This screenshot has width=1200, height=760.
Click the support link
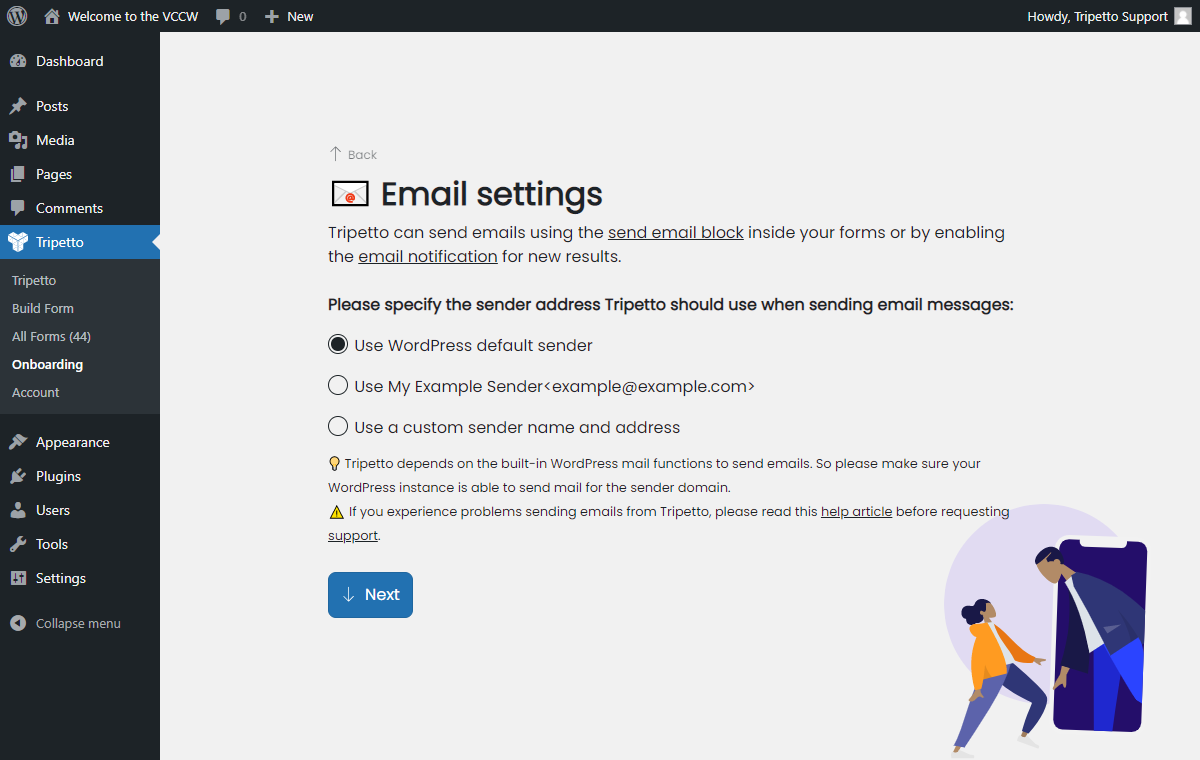pyautogui.click(x=353, y=535)
